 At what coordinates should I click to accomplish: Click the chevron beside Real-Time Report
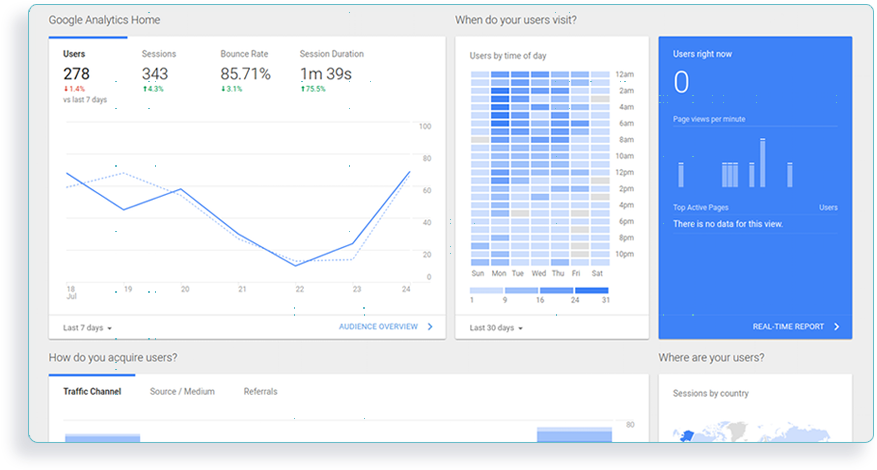tap(836, 327)
